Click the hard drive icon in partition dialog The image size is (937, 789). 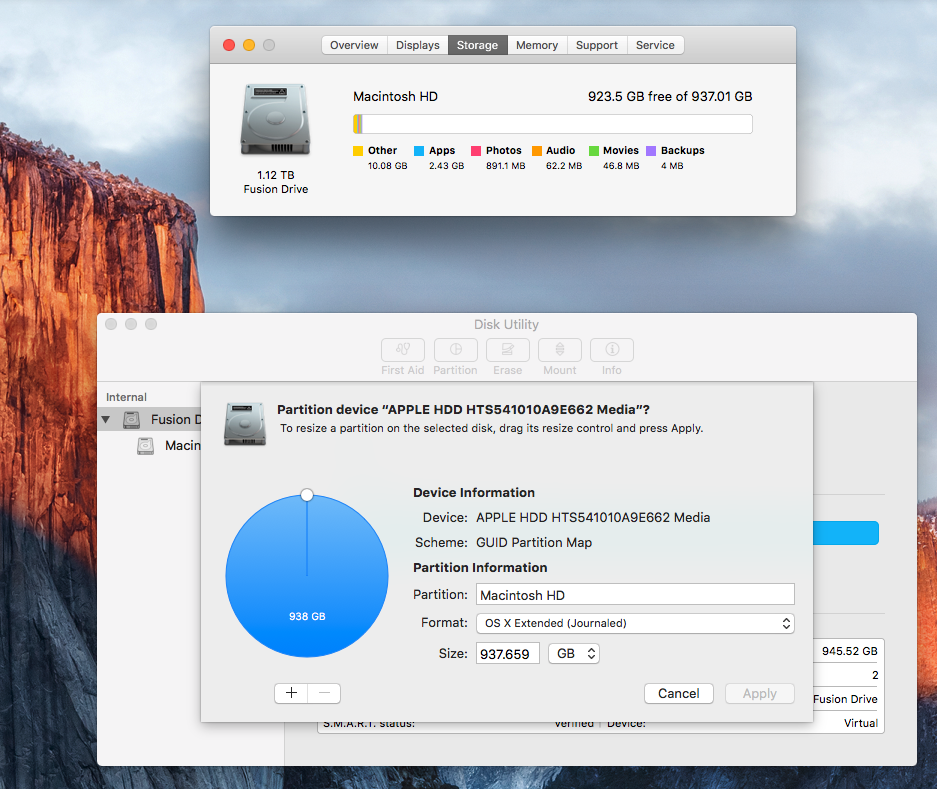point(244,424)
